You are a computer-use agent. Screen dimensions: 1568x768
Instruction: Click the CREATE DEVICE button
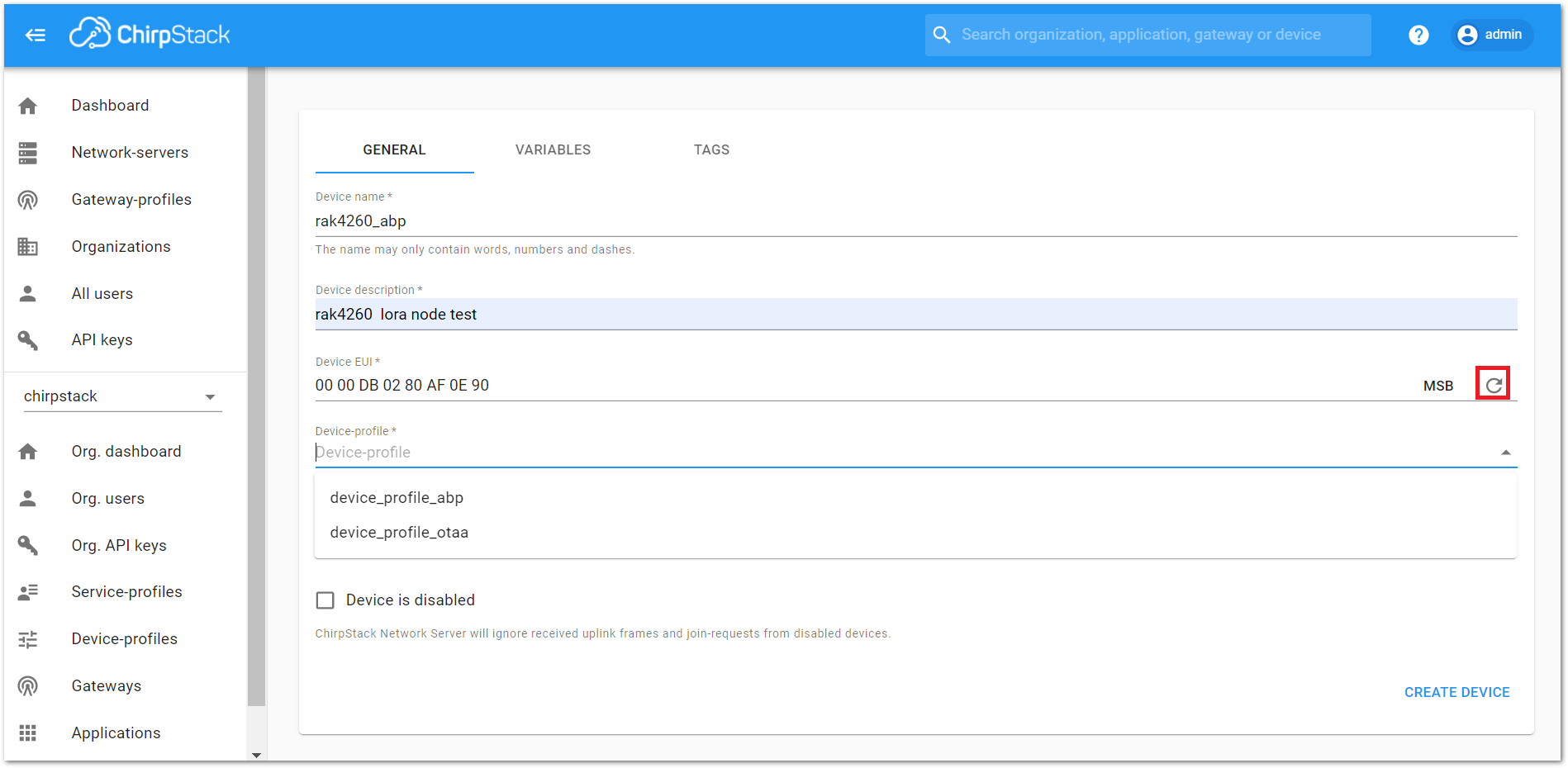[x=1456, y=693]
